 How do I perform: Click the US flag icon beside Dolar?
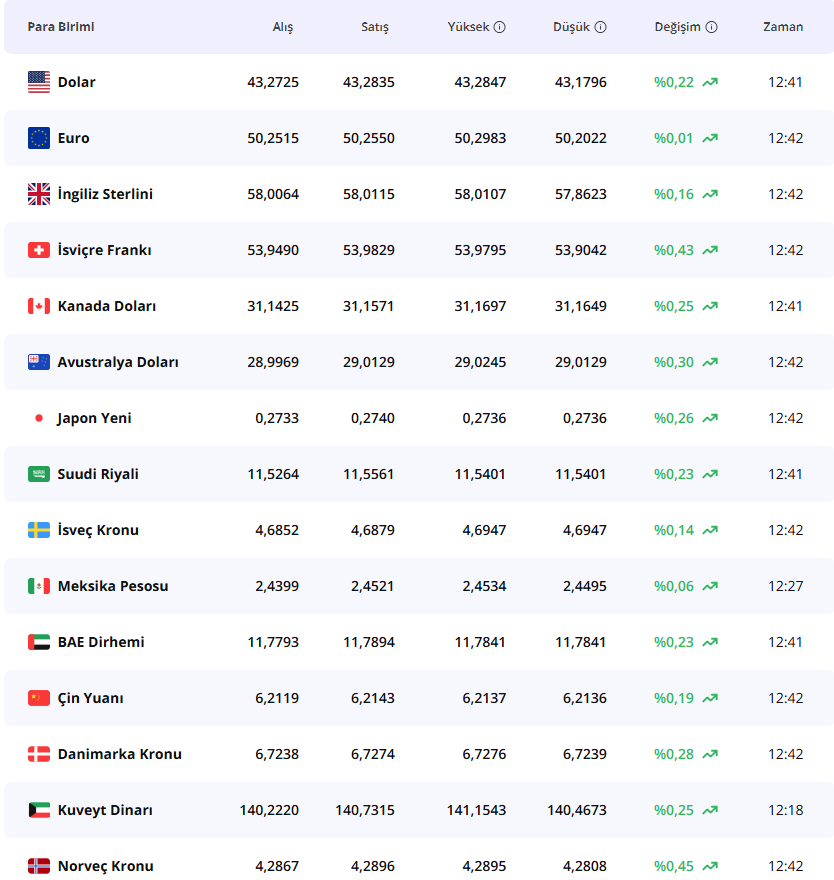(39, 82)
